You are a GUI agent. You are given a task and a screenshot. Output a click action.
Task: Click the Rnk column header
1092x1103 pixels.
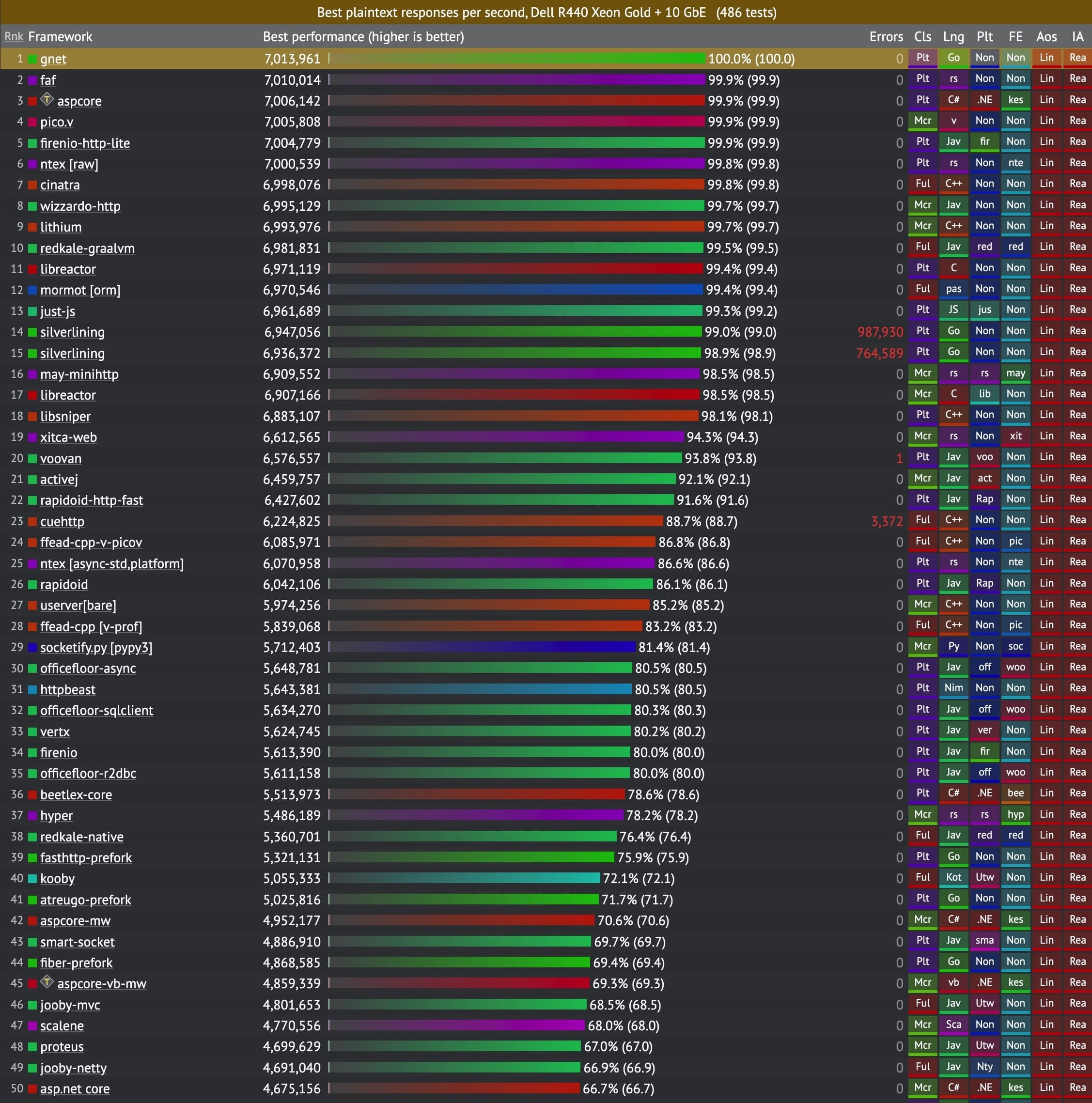(x=14, y=36)
